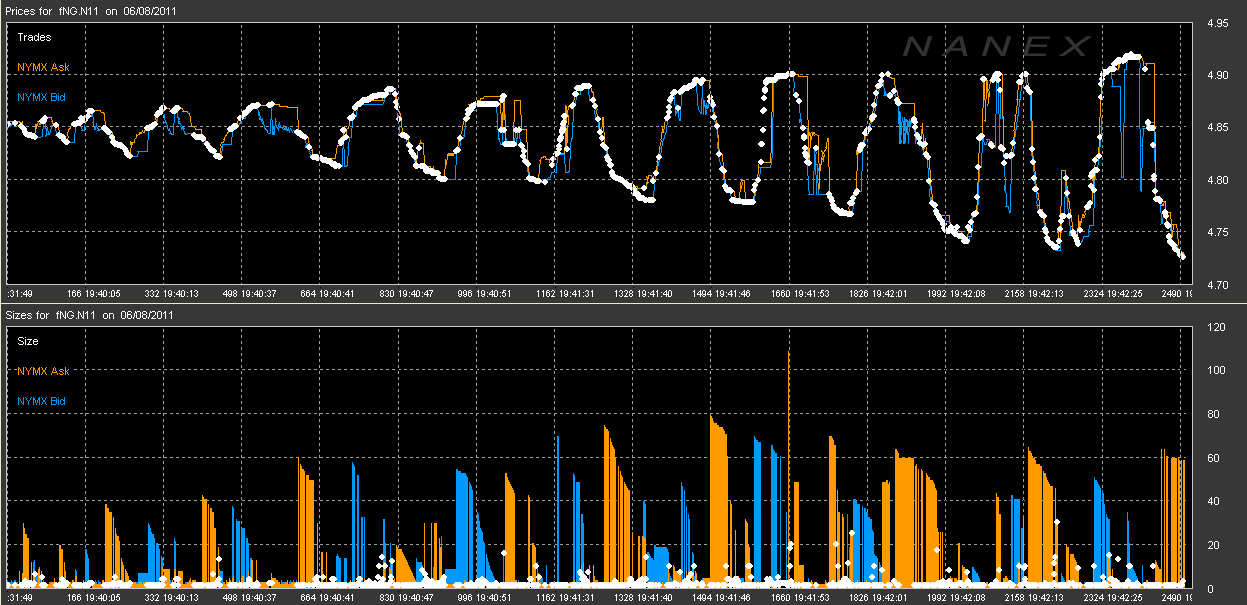Click the 'Prices for fNG.N11' chart title

[92, 9]
